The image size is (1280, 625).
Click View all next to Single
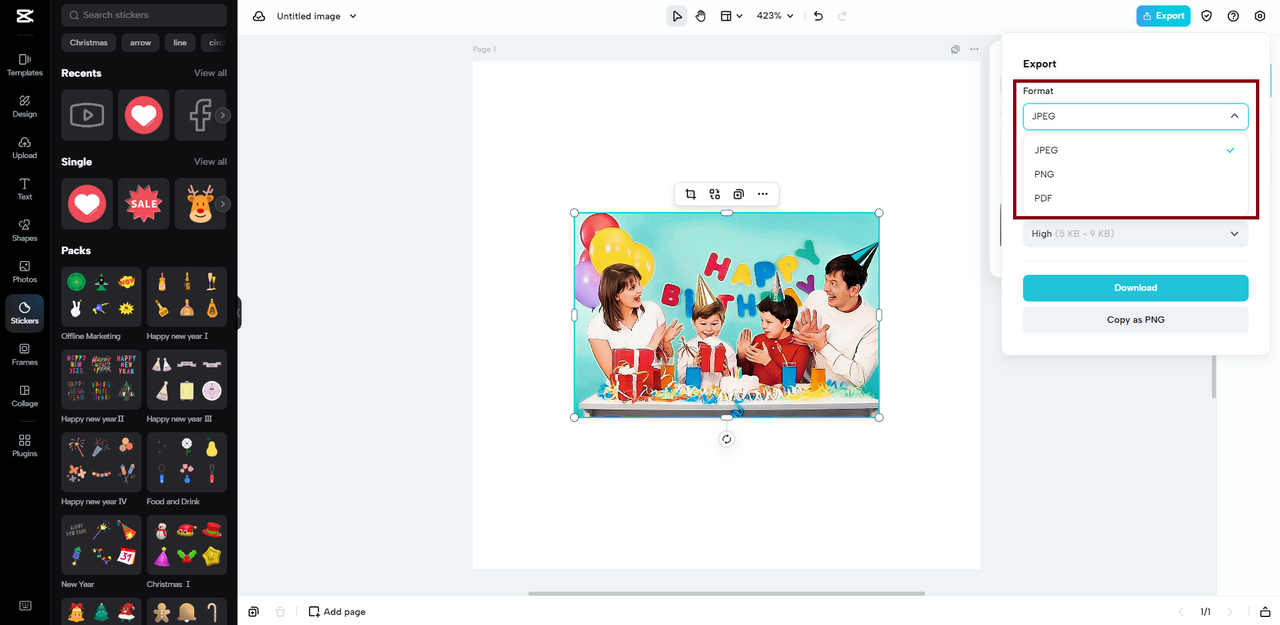click(x=210, y=162)
